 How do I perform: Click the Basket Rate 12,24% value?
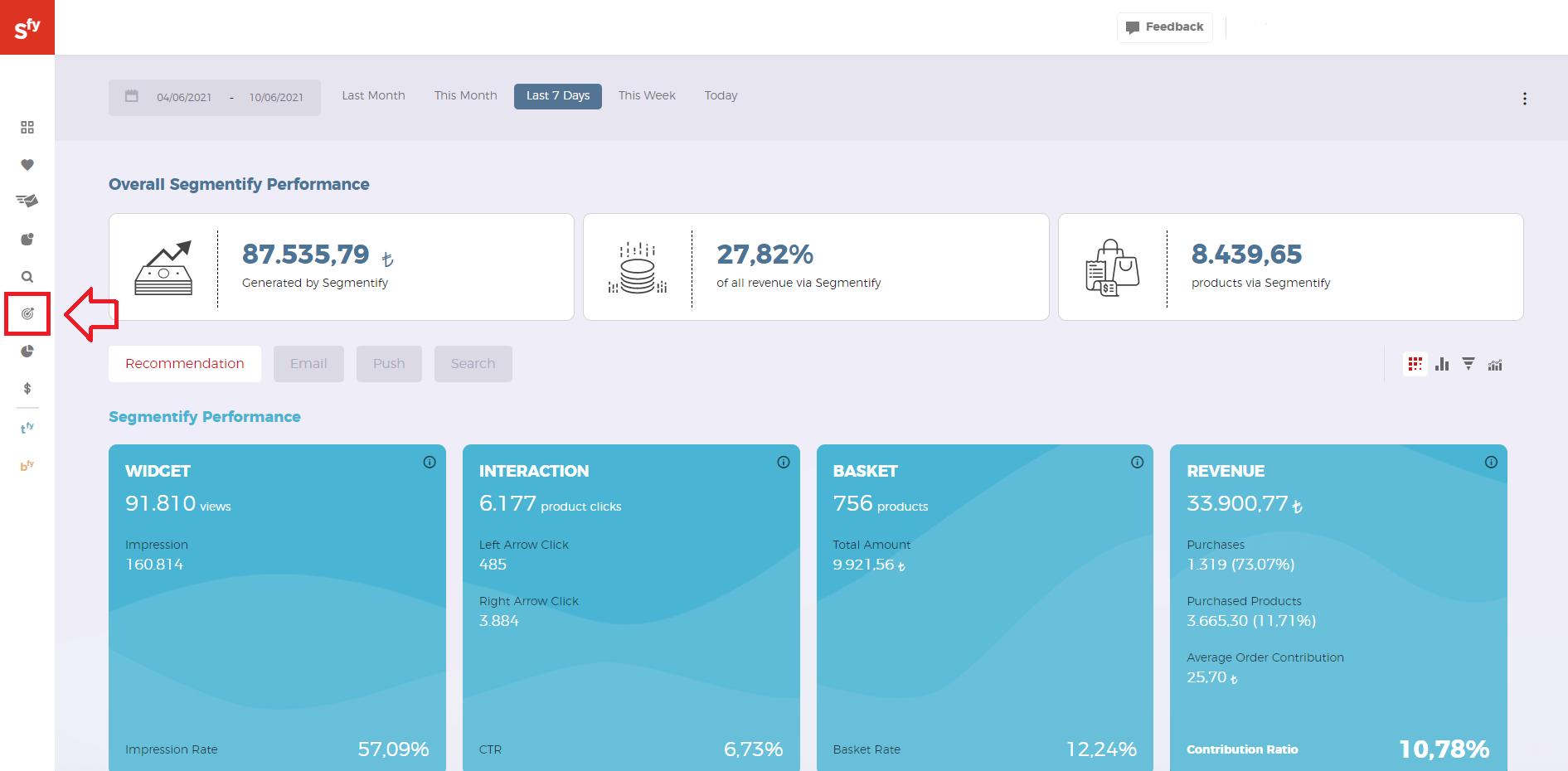click(1101, 749)
